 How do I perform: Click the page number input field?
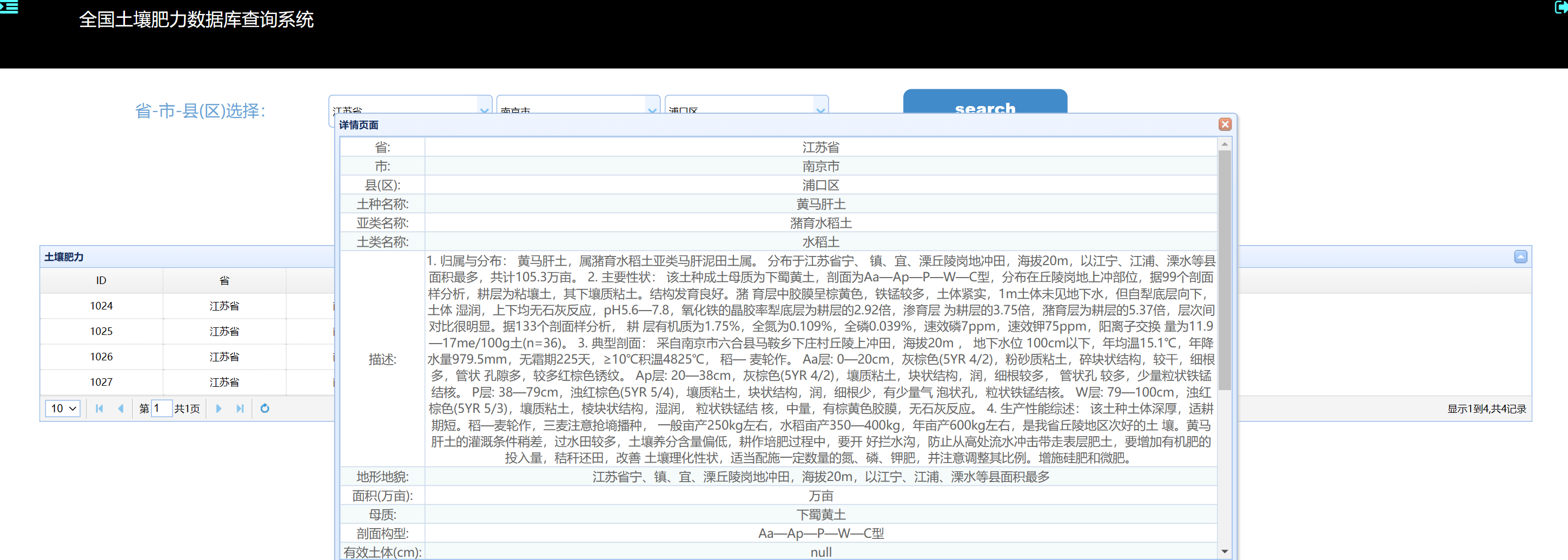coord(161,409)
